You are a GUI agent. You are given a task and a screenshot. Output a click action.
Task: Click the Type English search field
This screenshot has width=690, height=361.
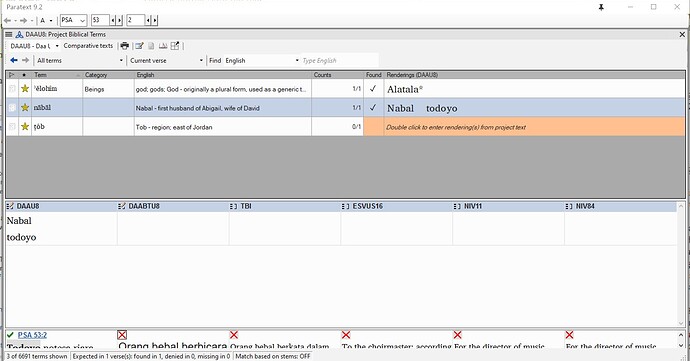(339, 60)
